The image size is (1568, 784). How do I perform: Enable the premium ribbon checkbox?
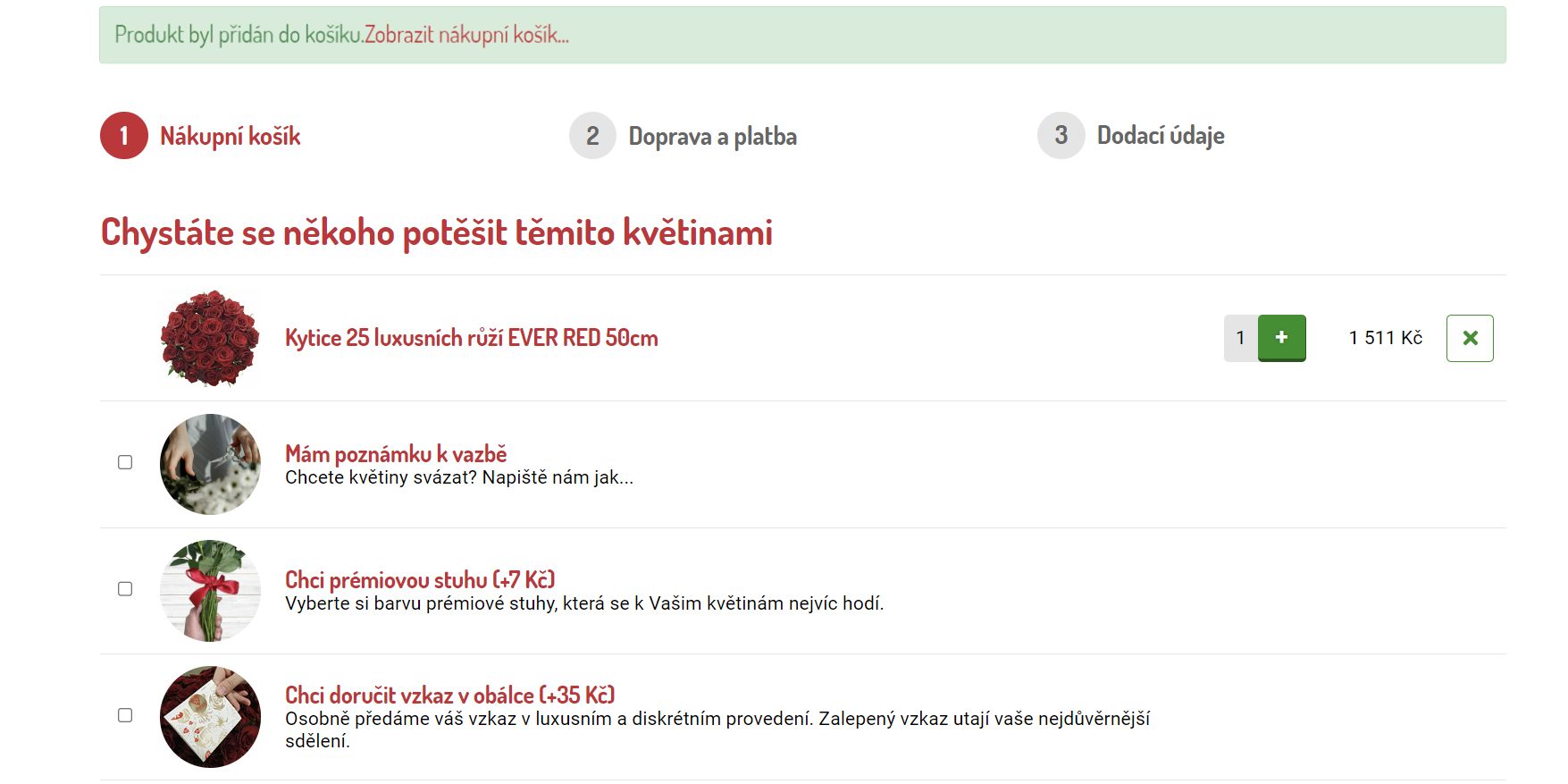point(125,588)
